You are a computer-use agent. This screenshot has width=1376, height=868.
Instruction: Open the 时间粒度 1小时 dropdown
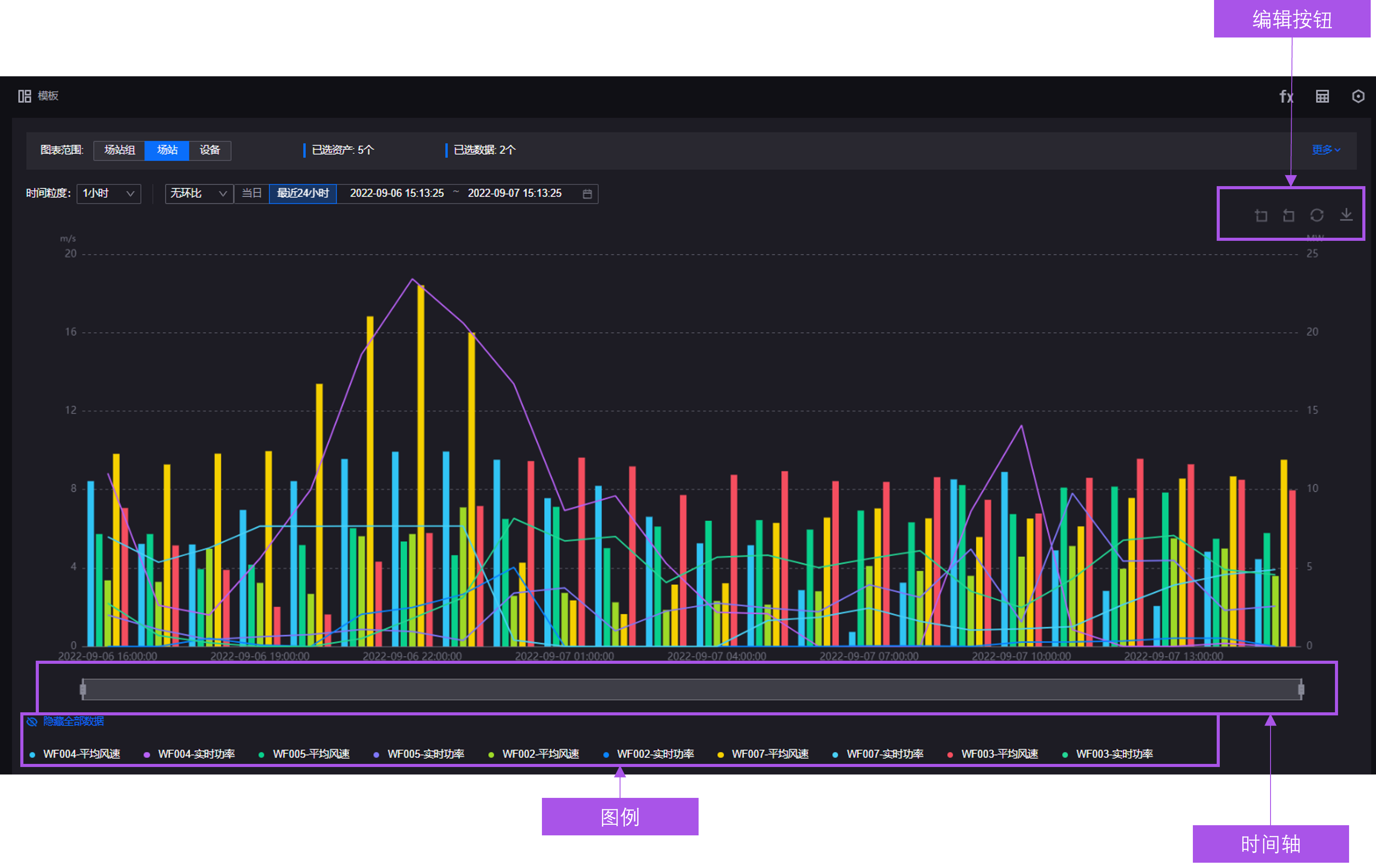109,193
